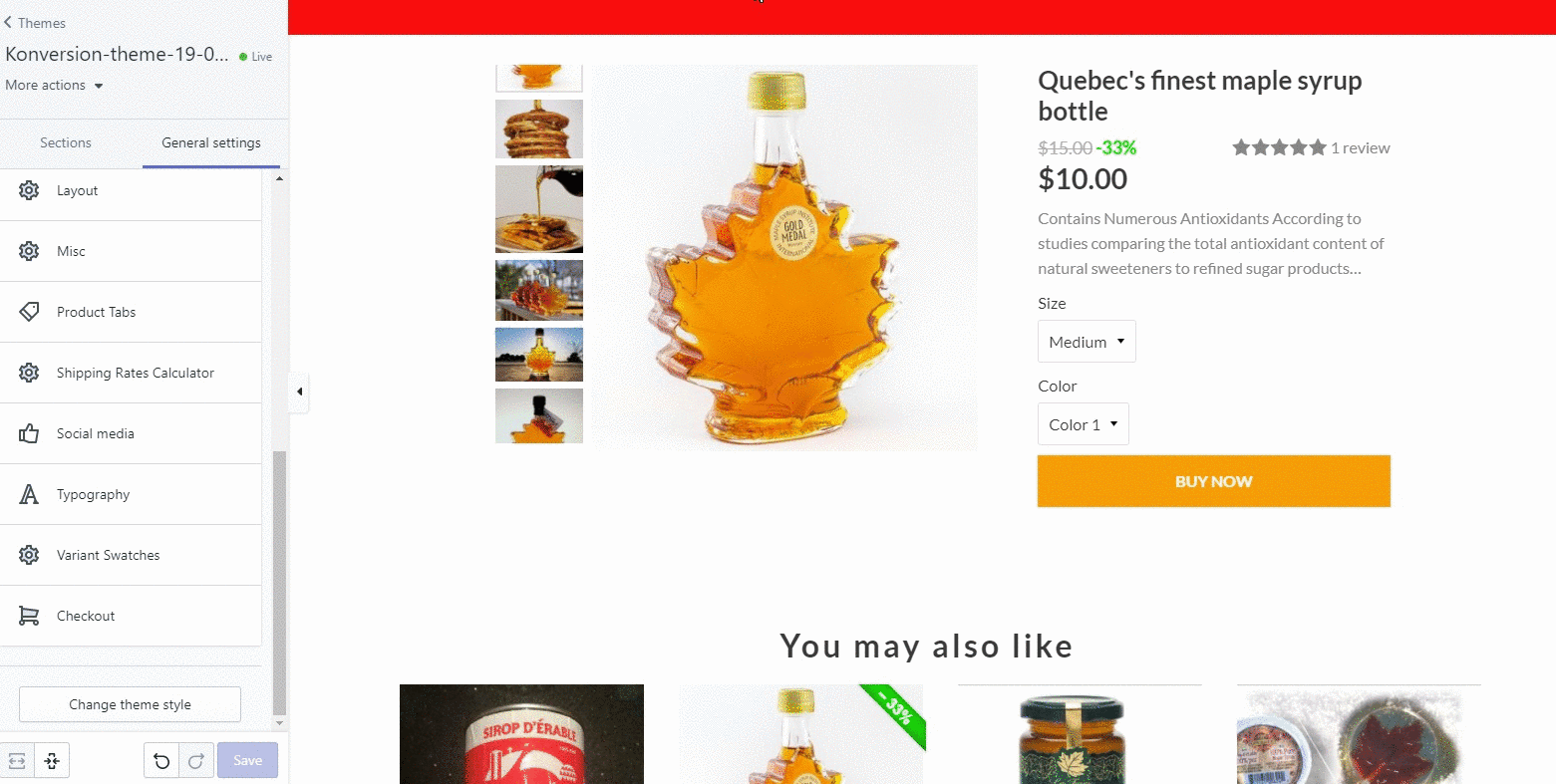Open Social media thumbs-up icon

pos(29,433)
